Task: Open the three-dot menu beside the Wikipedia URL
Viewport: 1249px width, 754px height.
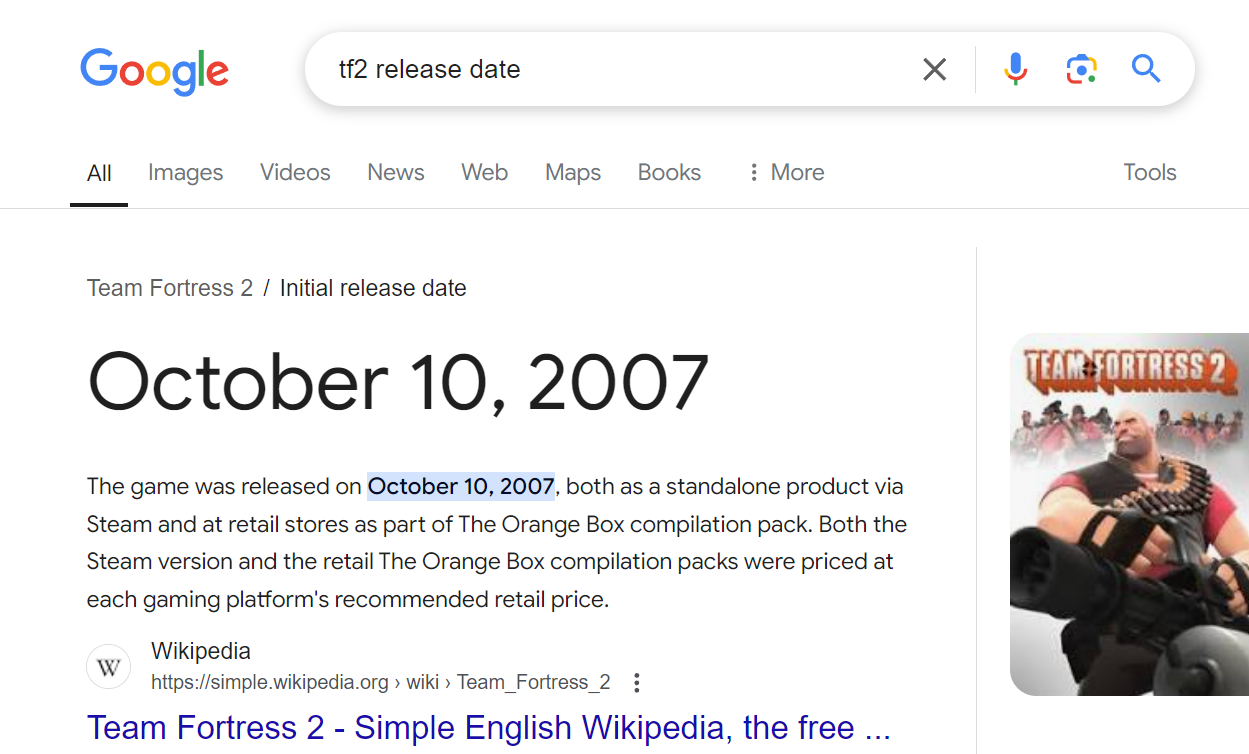Action: click(636, 683)
